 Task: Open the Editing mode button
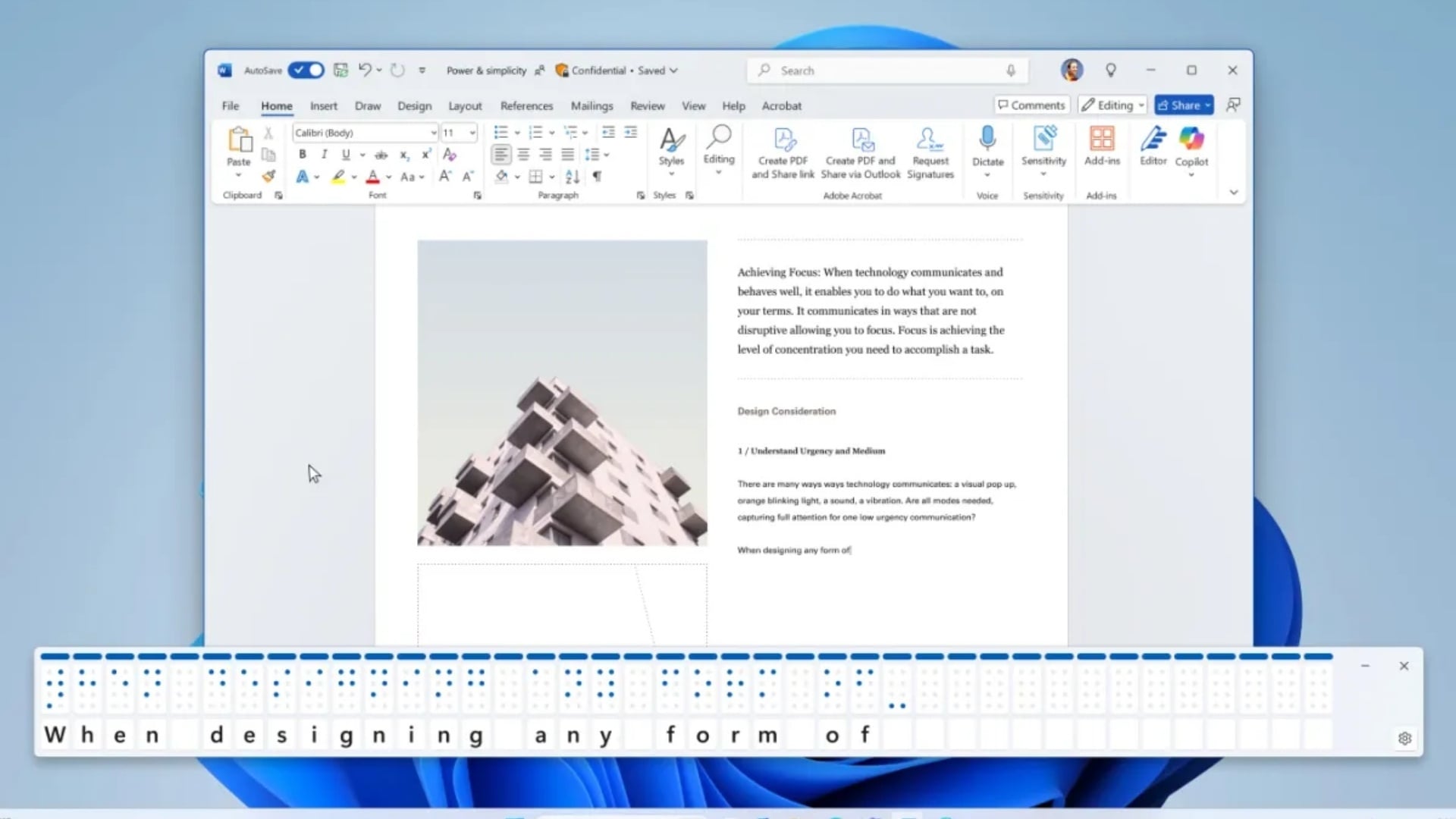click(1112, 105)
